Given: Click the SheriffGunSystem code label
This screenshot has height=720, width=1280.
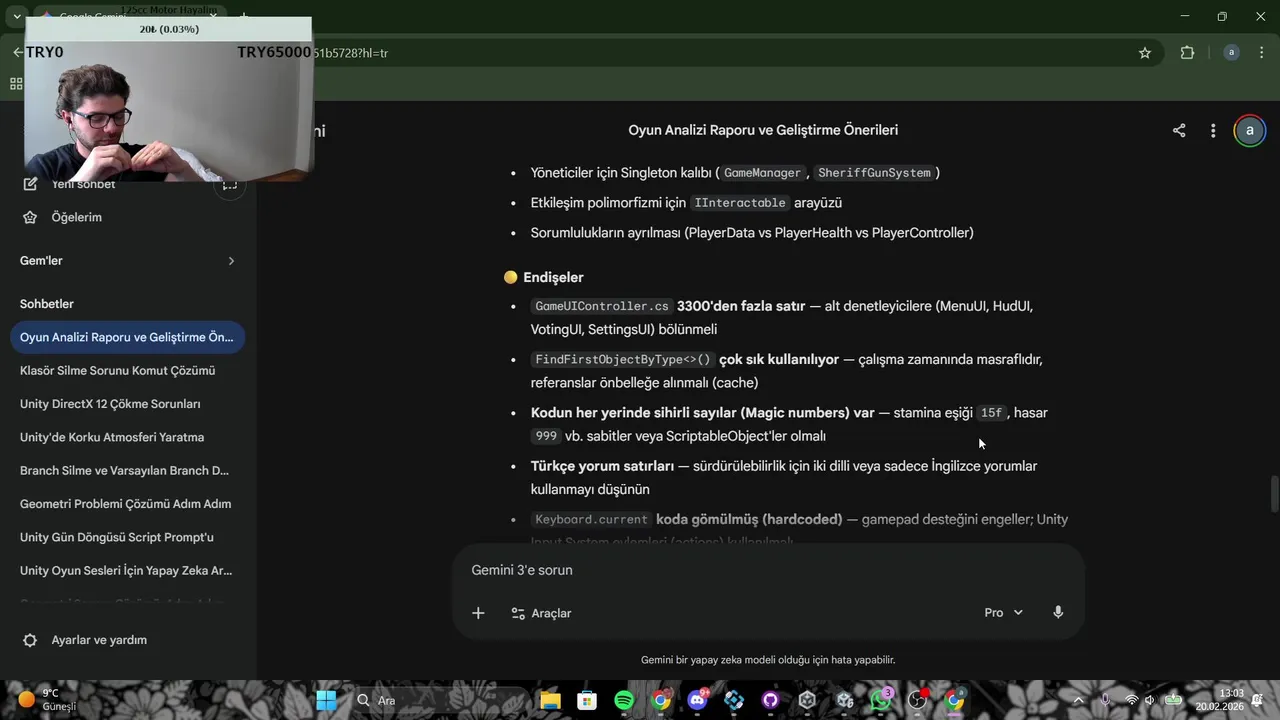Looking at the screenshot, I should coord(874,173).
